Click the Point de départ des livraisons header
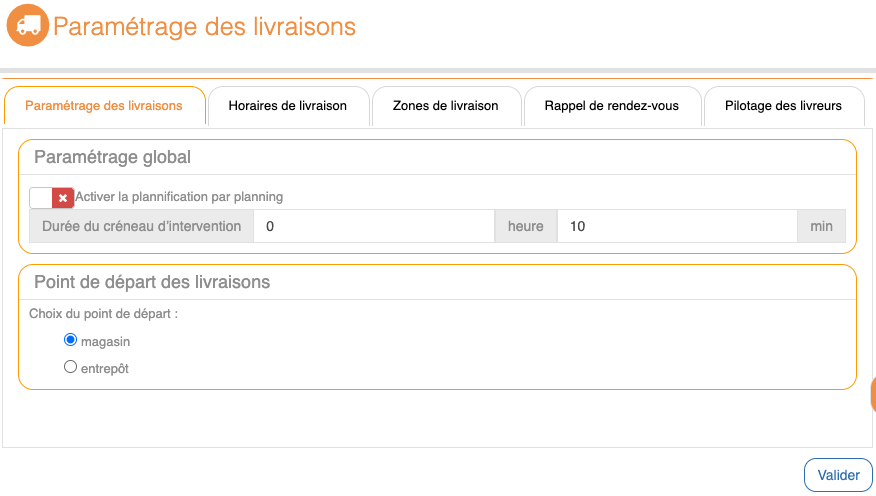 [152, 282]
